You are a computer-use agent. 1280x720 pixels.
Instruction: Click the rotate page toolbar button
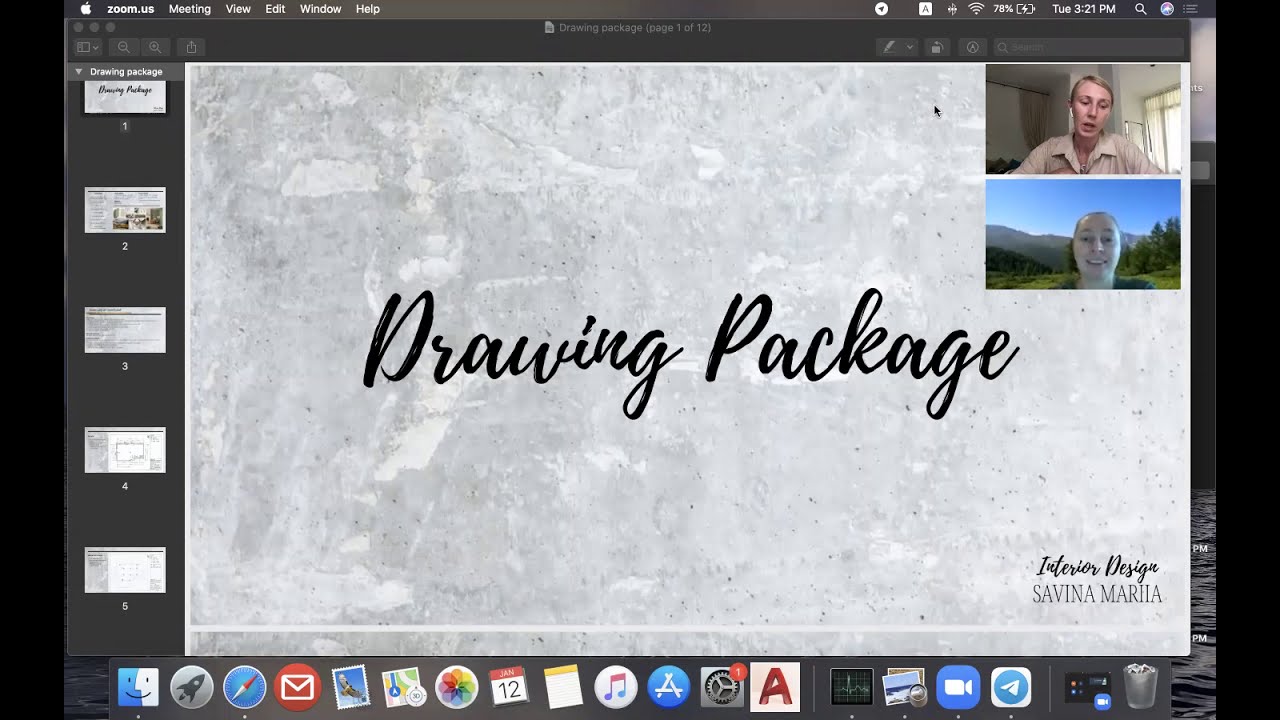[937, 47]
